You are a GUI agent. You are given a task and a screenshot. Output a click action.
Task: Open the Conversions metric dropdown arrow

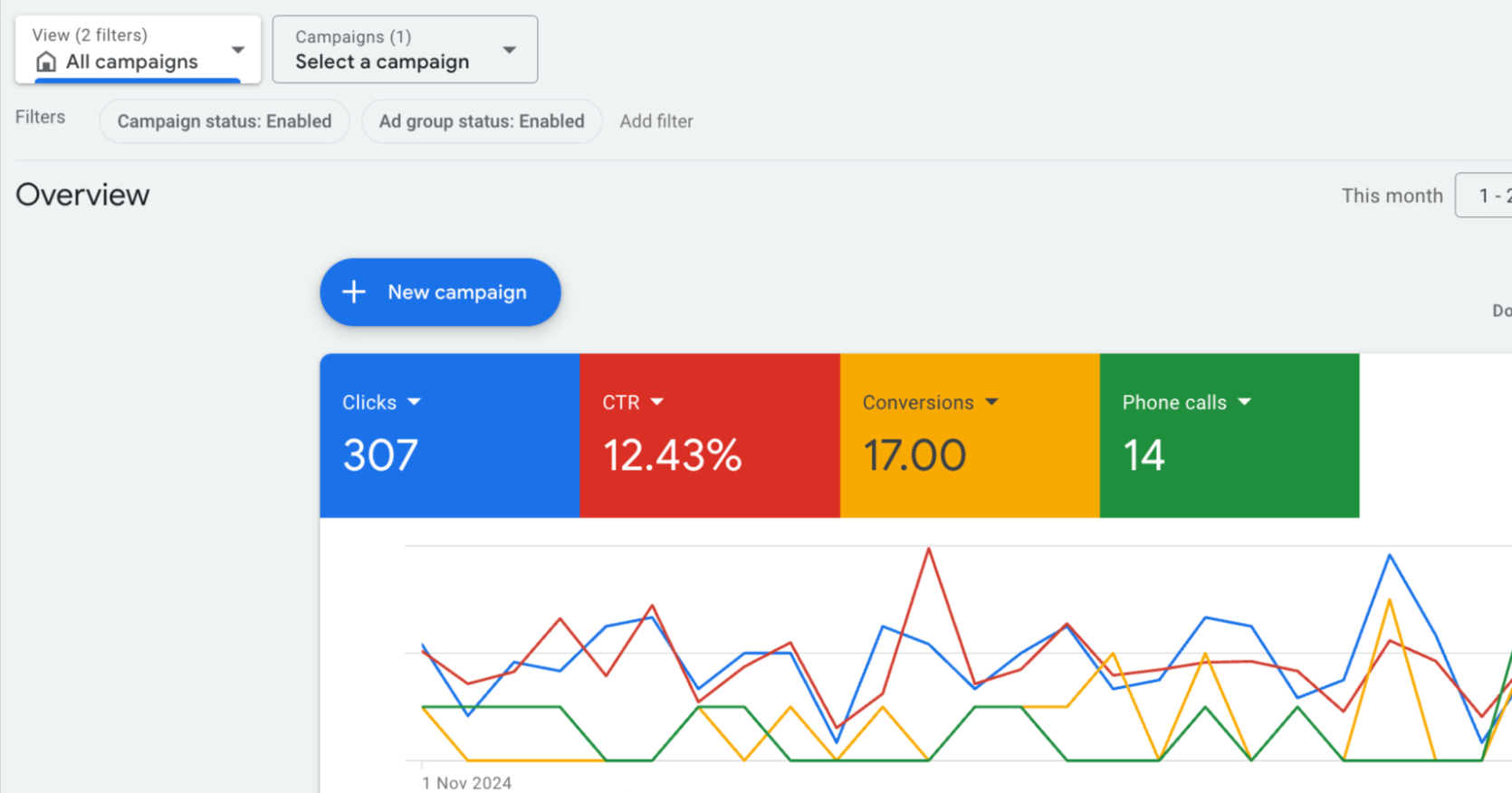[x=991, y=402]
